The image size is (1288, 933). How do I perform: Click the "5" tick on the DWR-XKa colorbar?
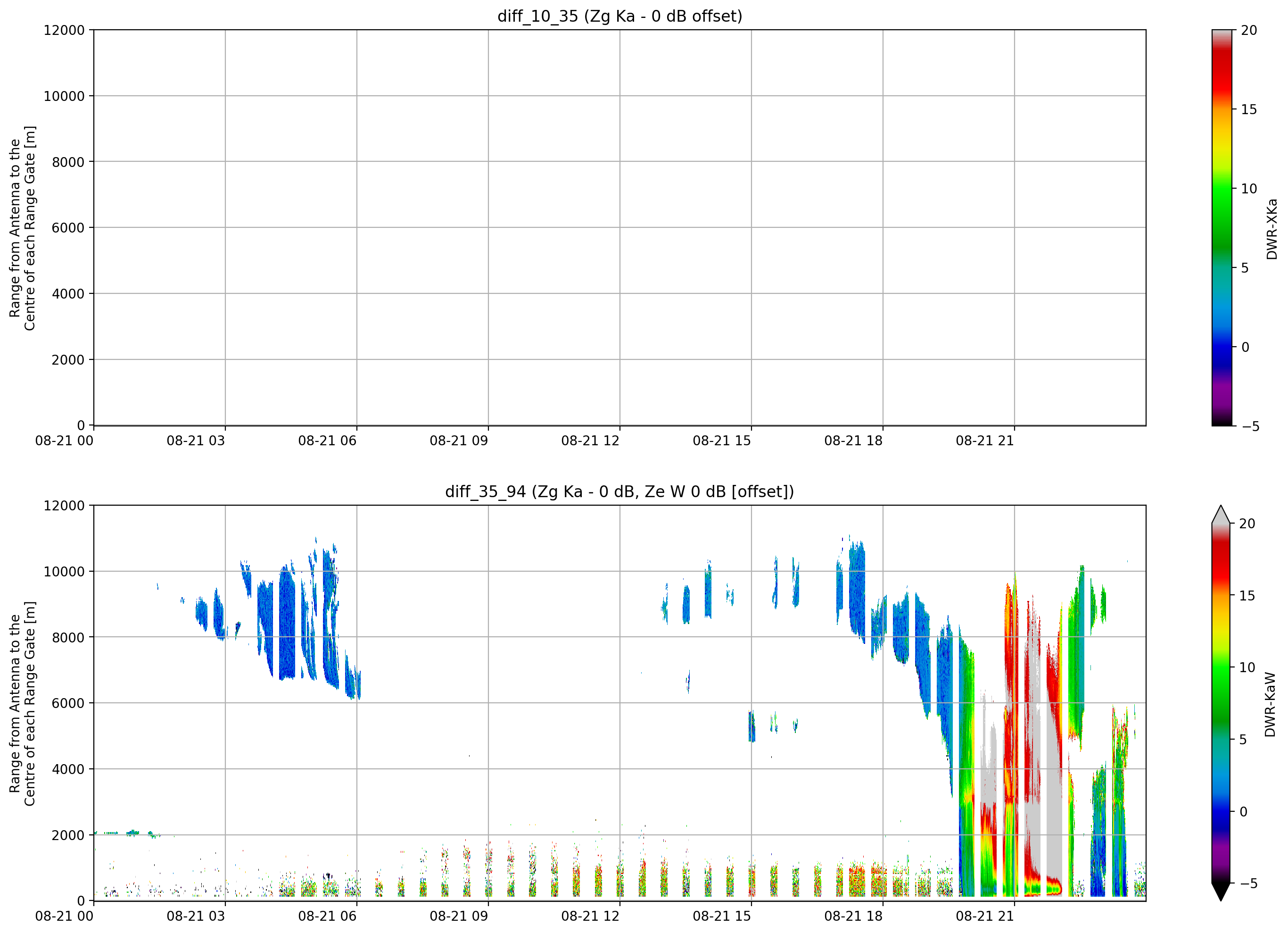click(1245, 267)
